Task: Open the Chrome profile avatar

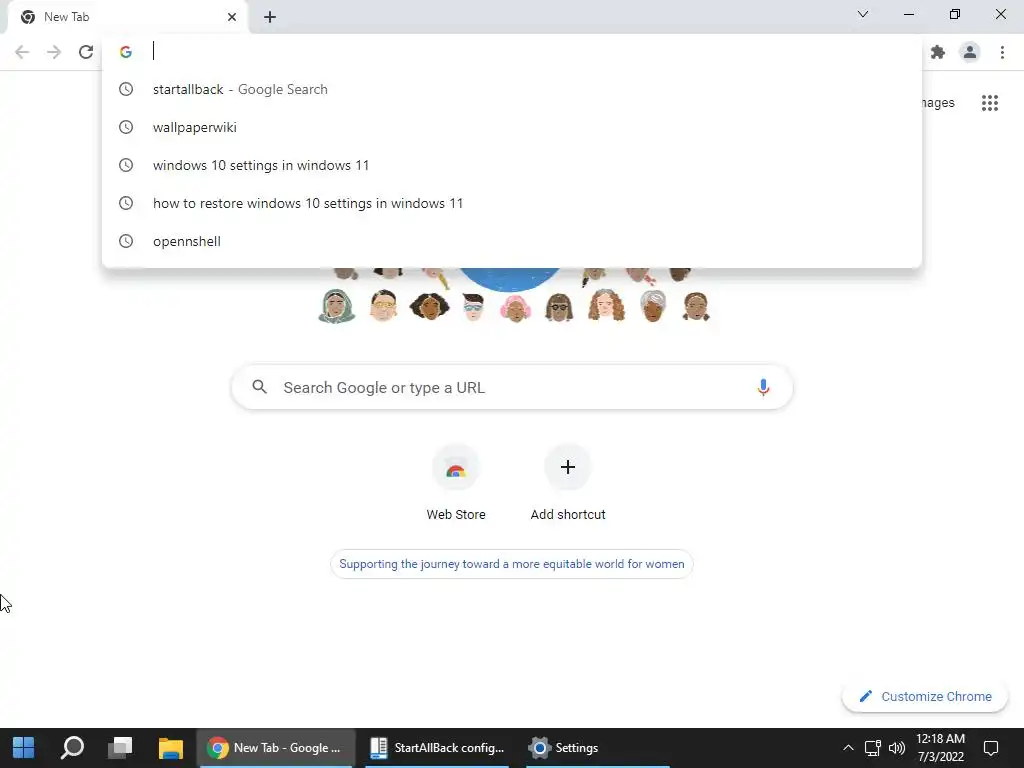Action: [x=970, y=52]
